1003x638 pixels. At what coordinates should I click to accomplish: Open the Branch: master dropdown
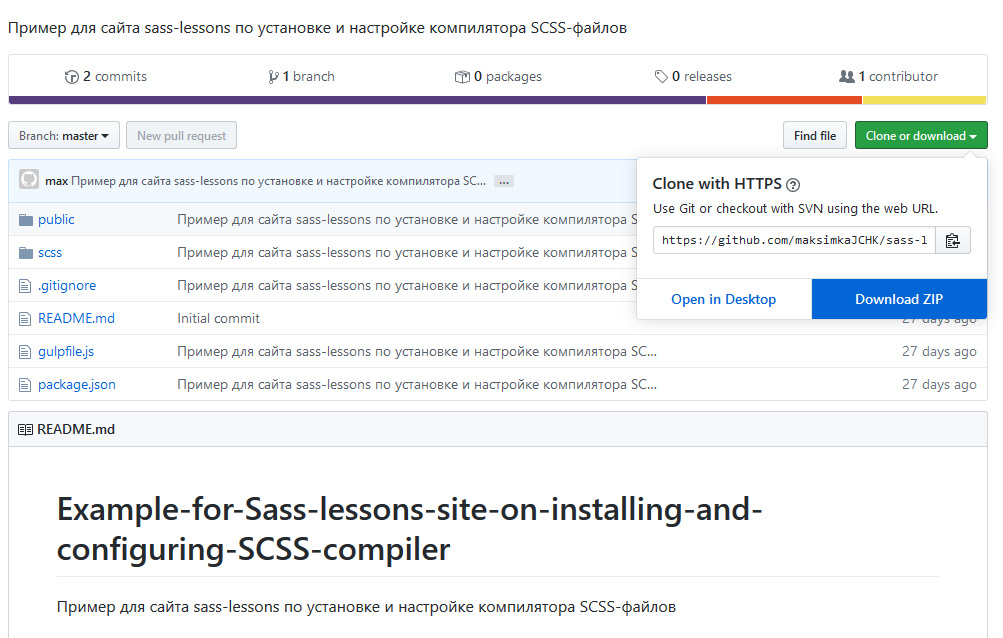point(64,136)
